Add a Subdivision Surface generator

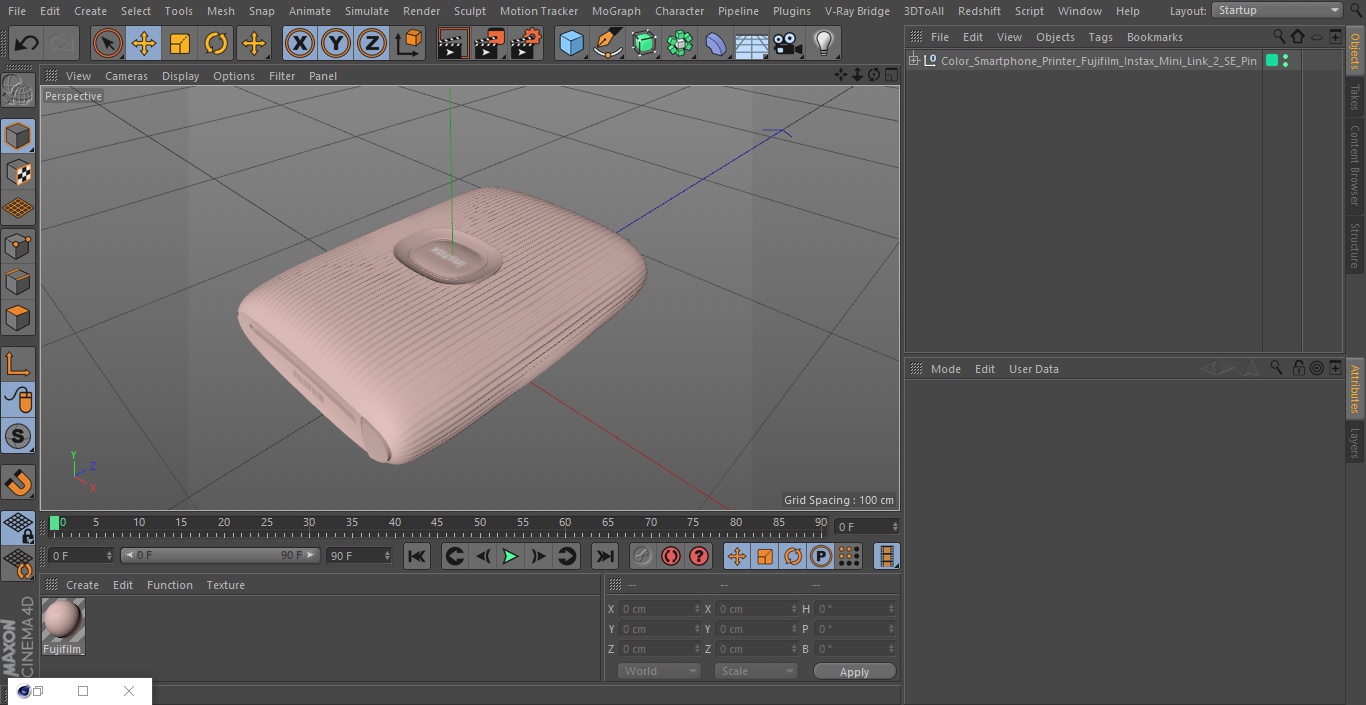click(644, 43)
